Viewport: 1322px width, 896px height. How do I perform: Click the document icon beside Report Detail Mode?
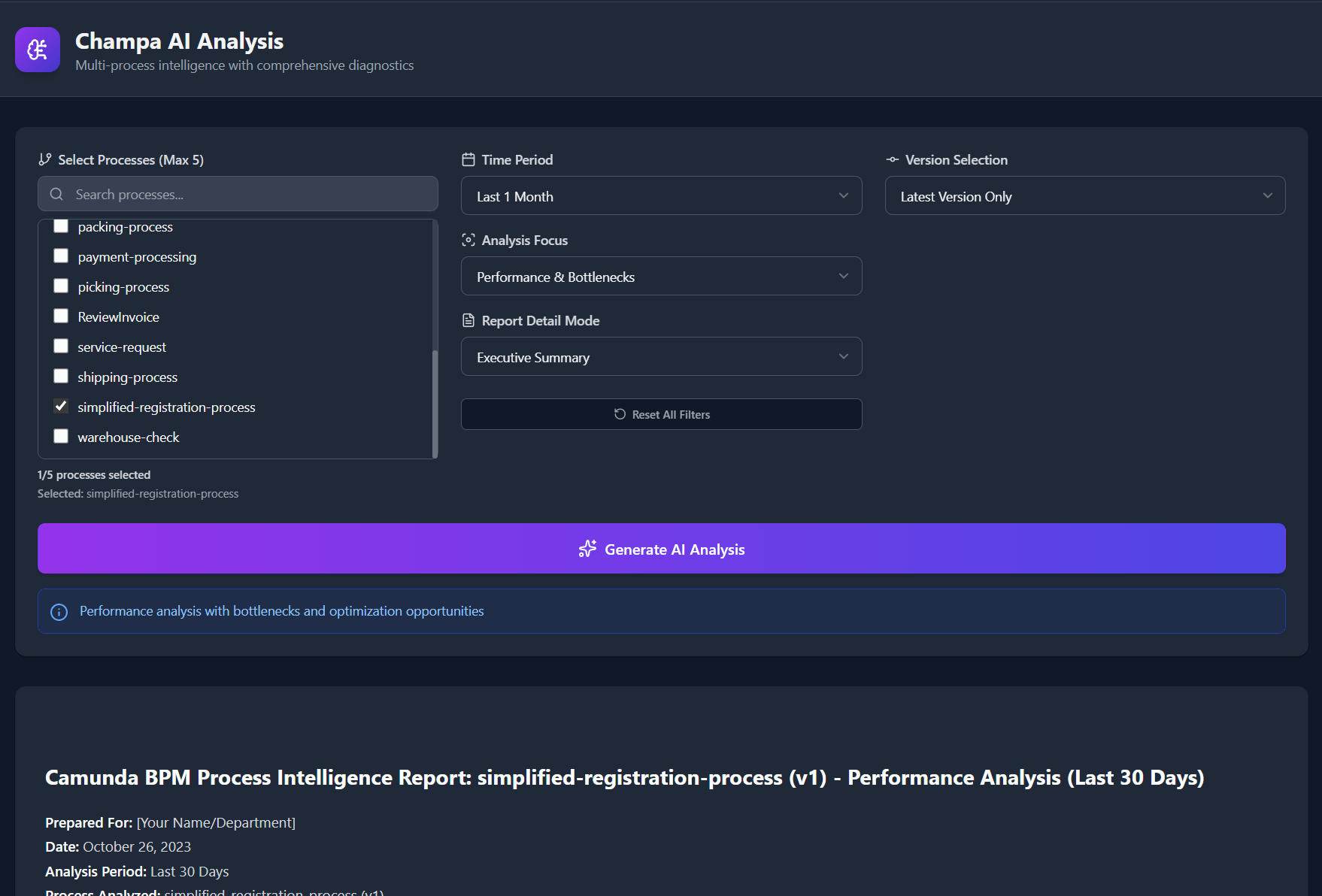coord(468,319)
